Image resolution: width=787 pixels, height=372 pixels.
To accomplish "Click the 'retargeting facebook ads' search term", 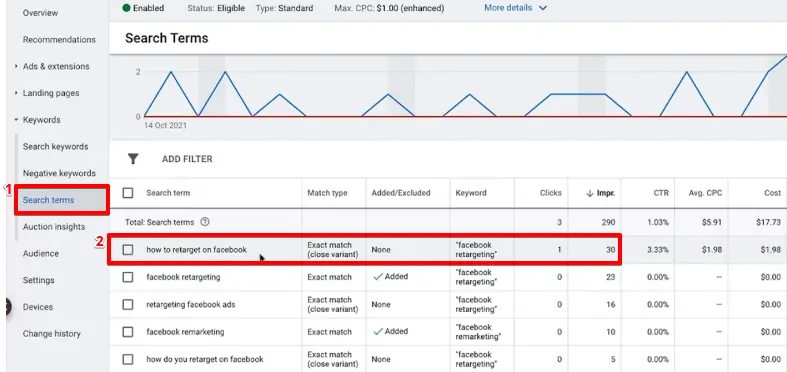I will [x=191, y=304].
